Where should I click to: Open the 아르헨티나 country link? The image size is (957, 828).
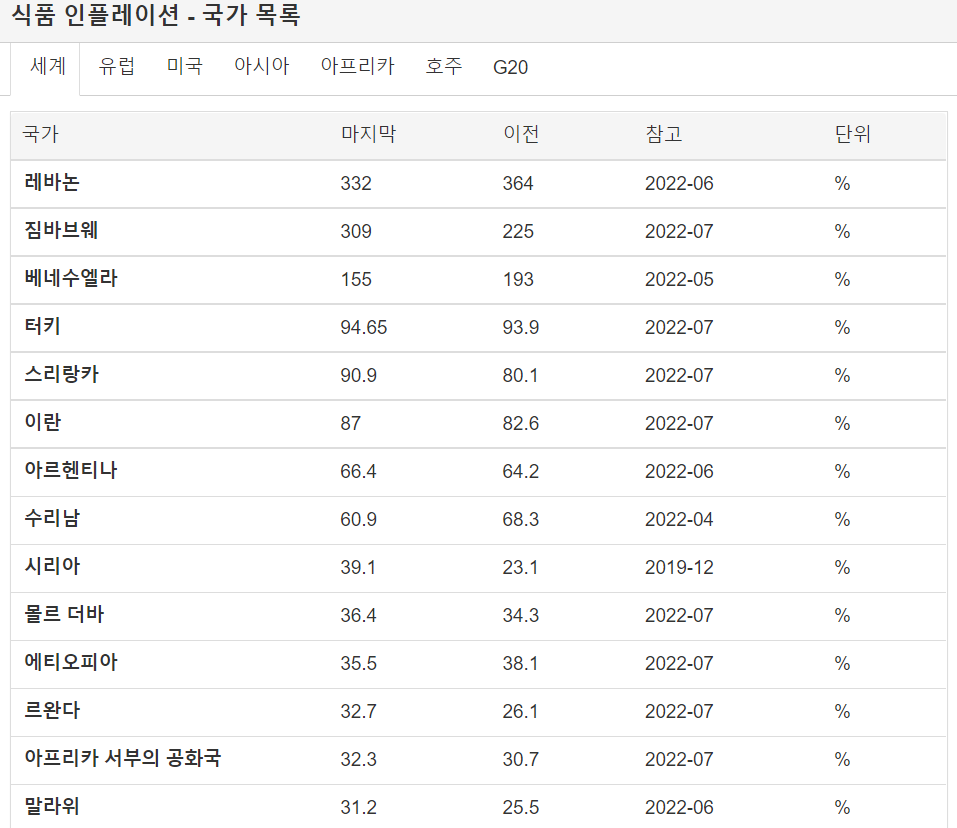pos(71,470)
